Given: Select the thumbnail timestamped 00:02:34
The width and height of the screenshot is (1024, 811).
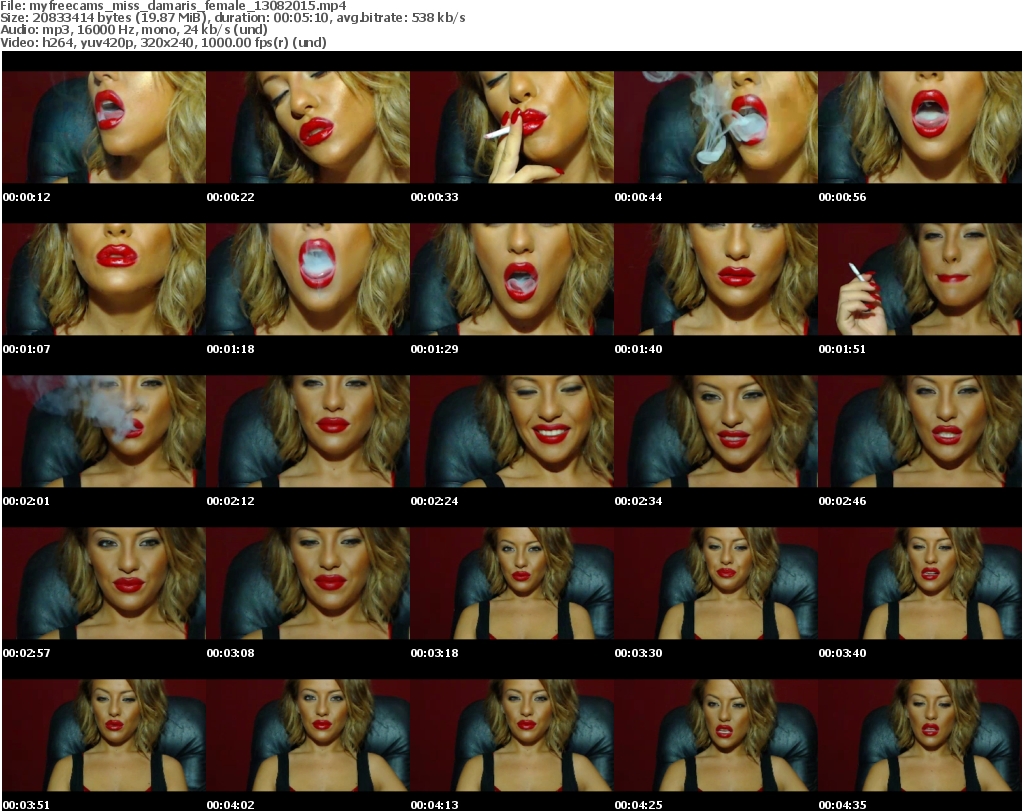Looking at the screenshot, I should (716, 432).
